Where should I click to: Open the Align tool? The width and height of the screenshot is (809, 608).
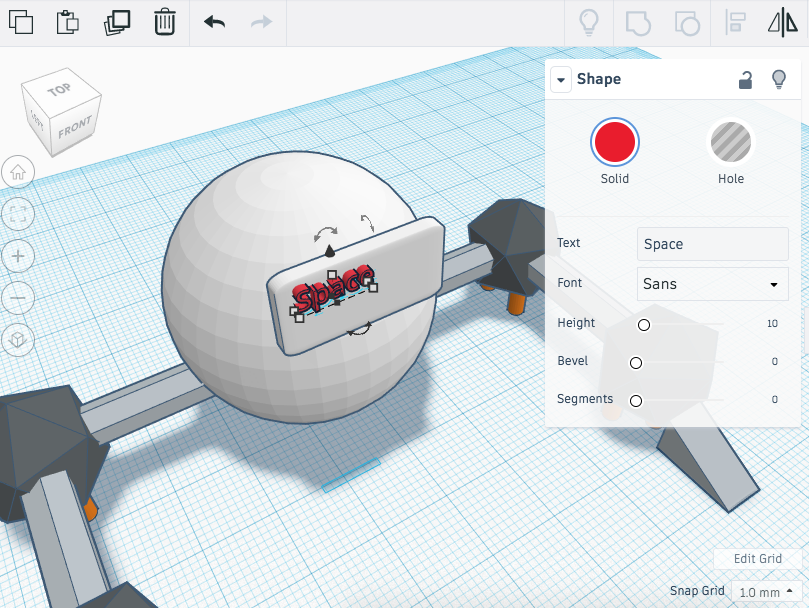736,21
